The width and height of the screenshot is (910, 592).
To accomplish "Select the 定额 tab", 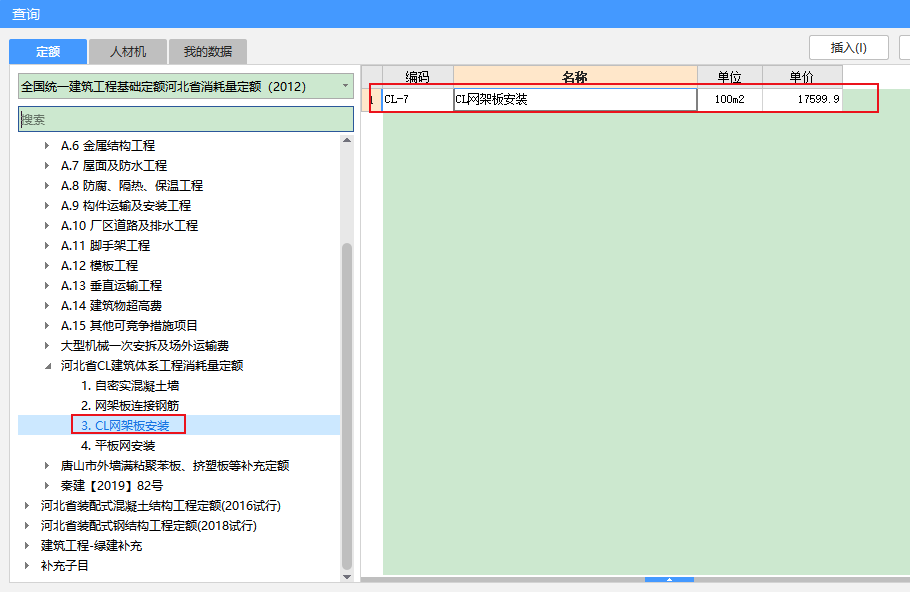I will (47, 51).
